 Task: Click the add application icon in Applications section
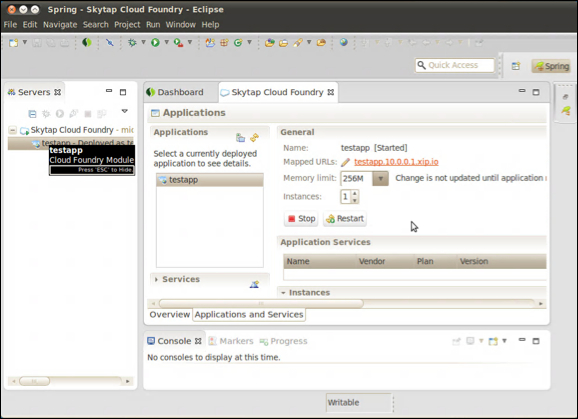click(x=240, y=138)
